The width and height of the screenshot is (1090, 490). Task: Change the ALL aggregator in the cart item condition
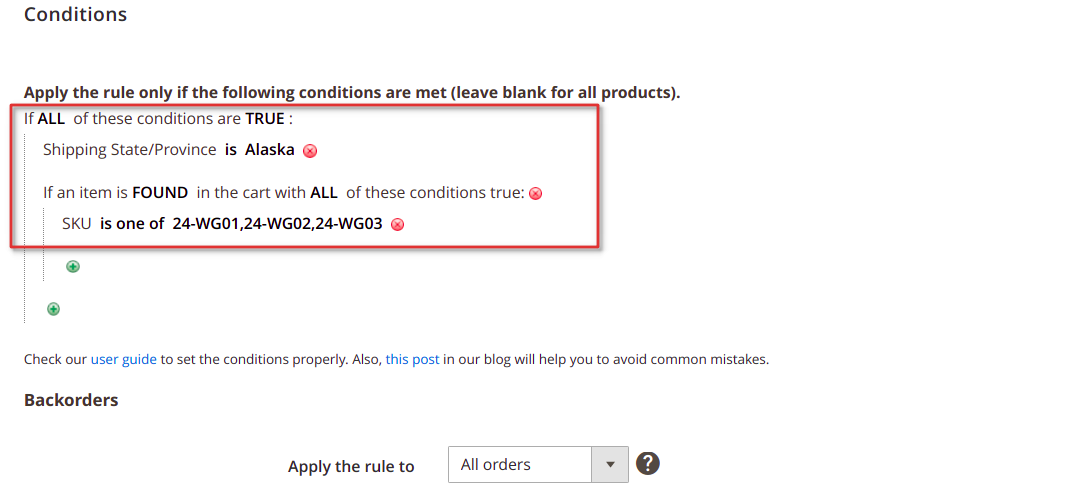pyautogui.click(x=324, y=193)
